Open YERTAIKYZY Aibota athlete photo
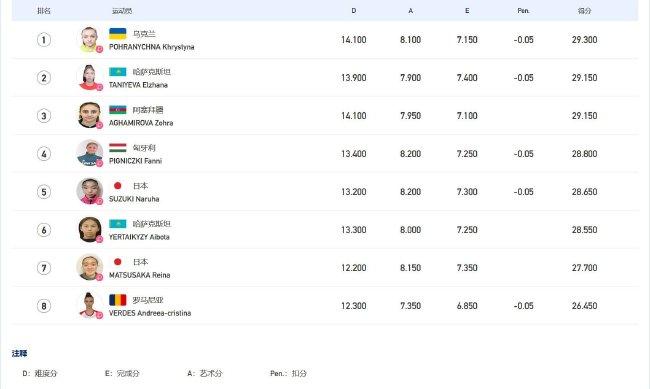This screenshot has height=389, width=650. pyautogui.click(x=90, y=229)
